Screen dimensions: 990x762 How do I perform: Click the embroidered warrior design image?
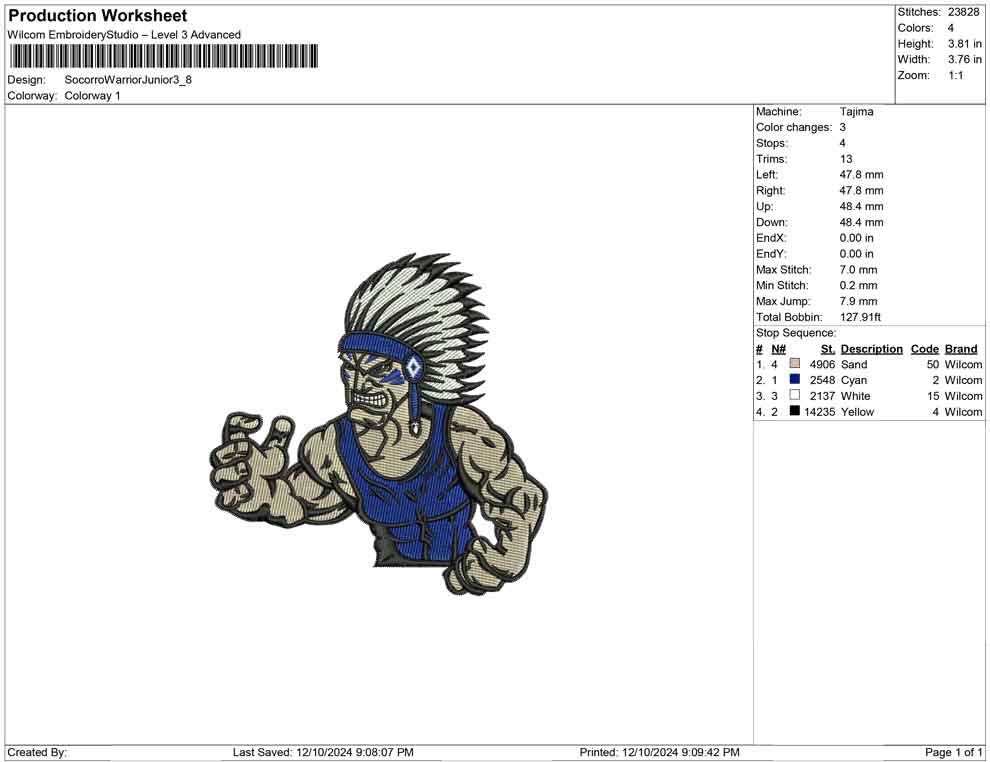click(x=380, y=425)
